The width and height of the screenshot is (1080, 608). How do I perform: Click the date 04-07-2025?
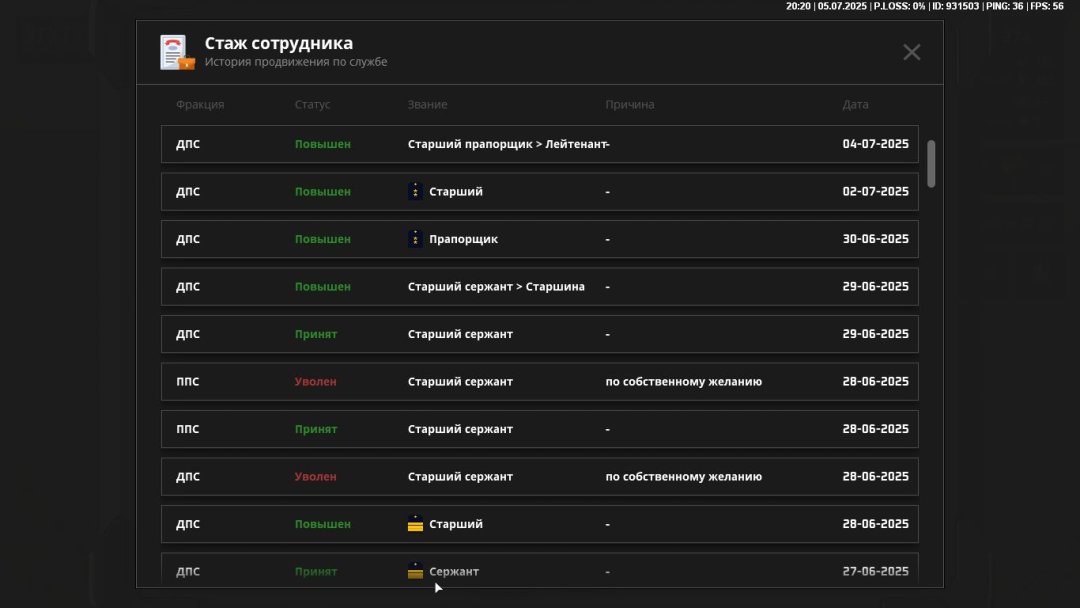[x=875, y=144]
